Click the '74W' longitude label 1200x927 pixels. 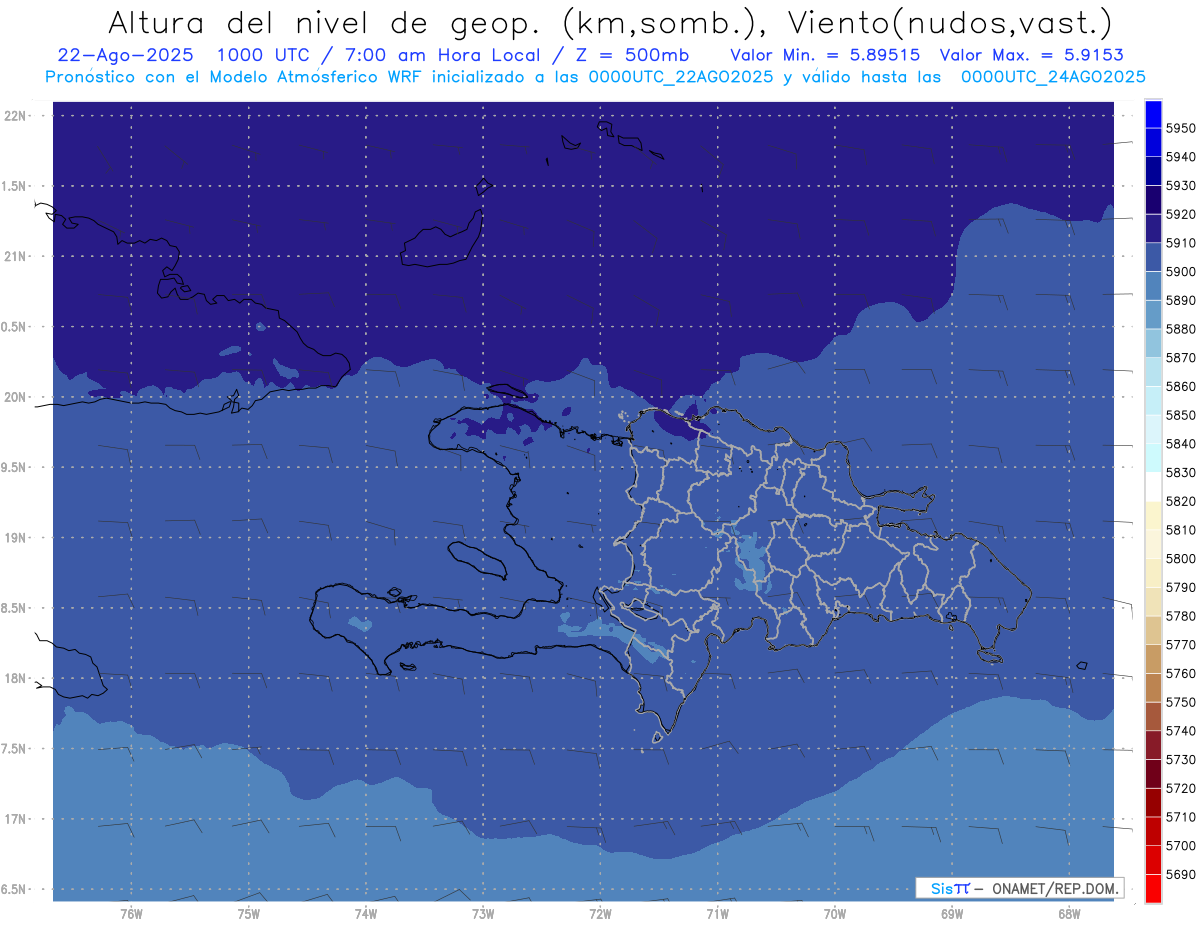tap(365, 913)
